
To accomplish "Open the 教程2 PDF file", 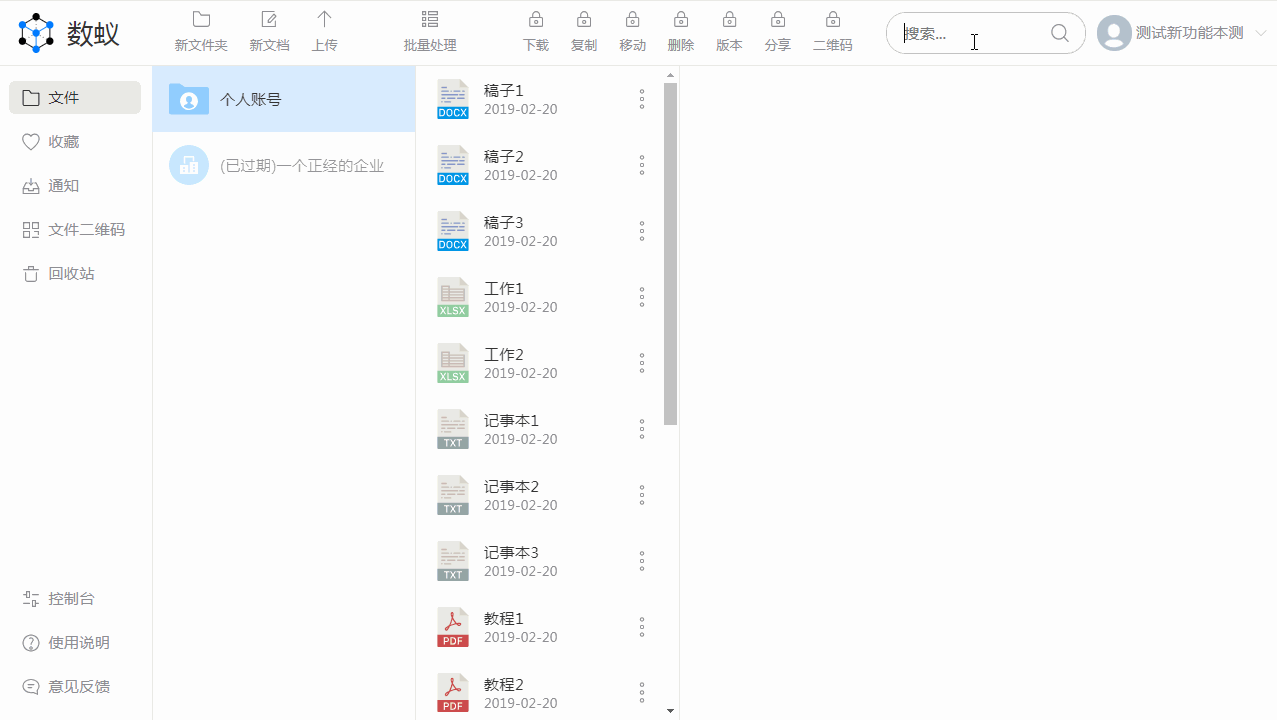I will click(540, 693).
